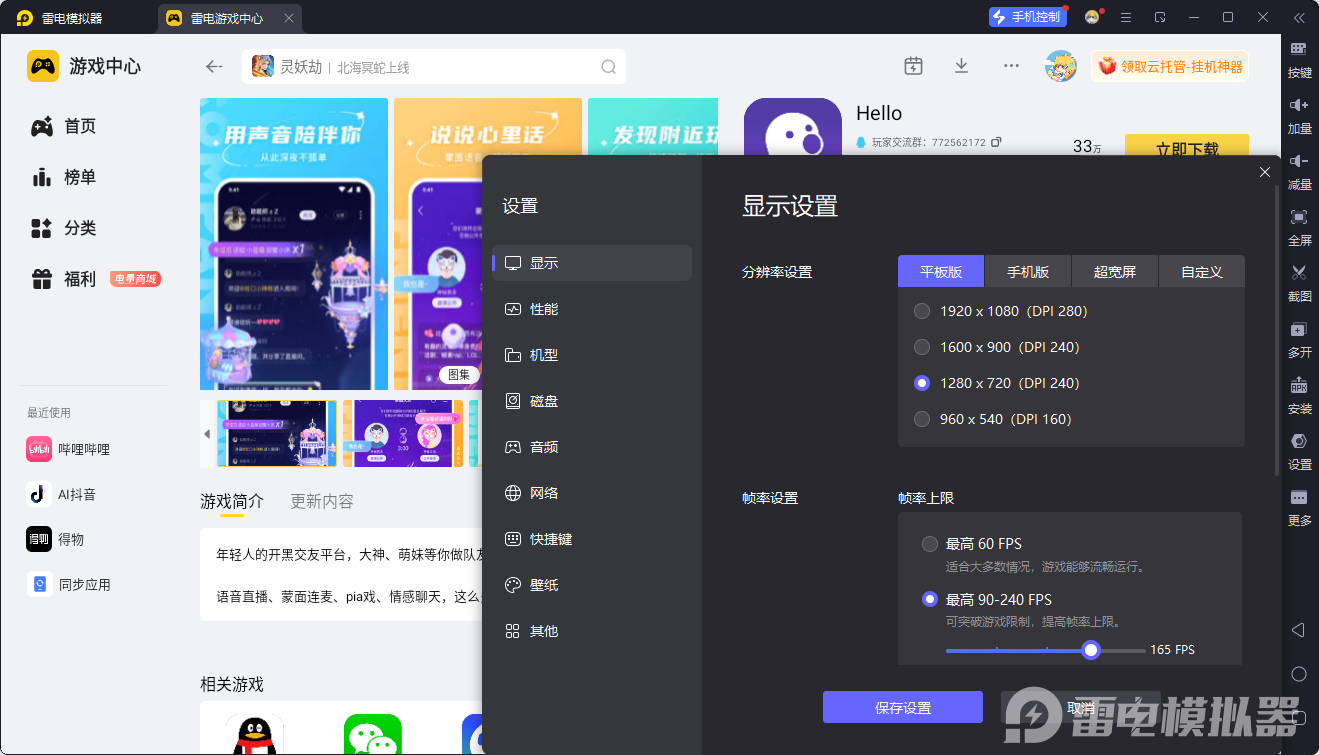Click the 保存设置 button

[902, 707]
